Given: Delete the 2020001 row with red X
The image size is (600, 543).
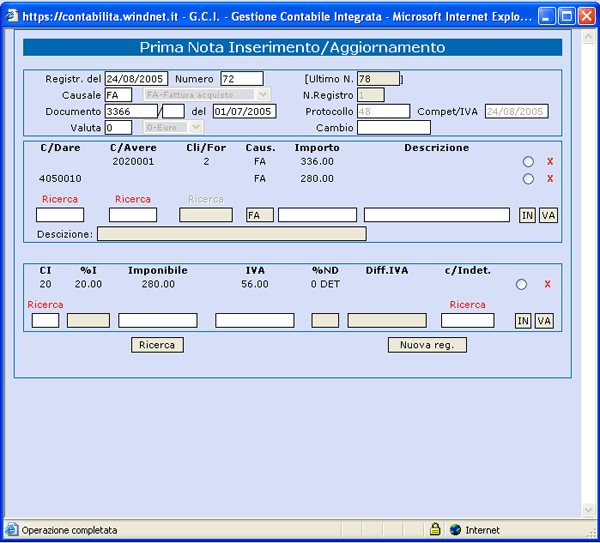Looking at the screenshot, I should coord(550,161).
